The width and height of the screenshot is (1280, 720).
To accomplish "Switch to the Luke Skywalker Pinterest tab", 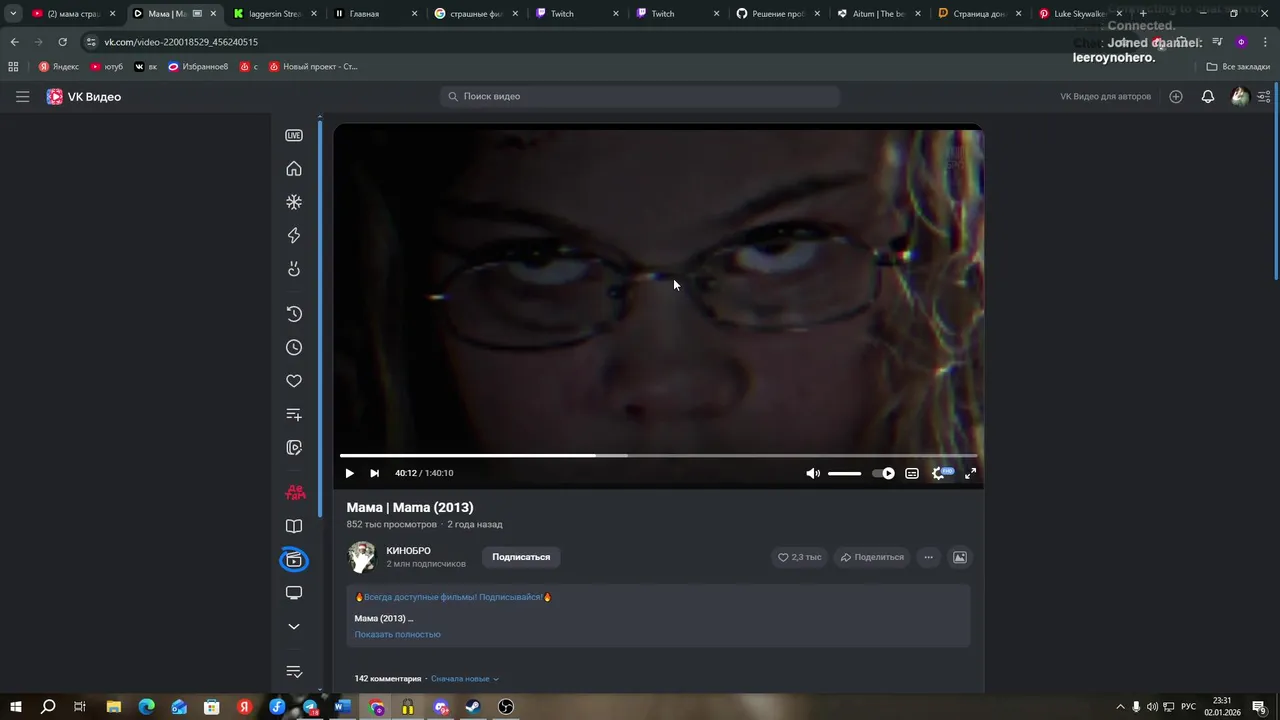I will (1079, 14).
